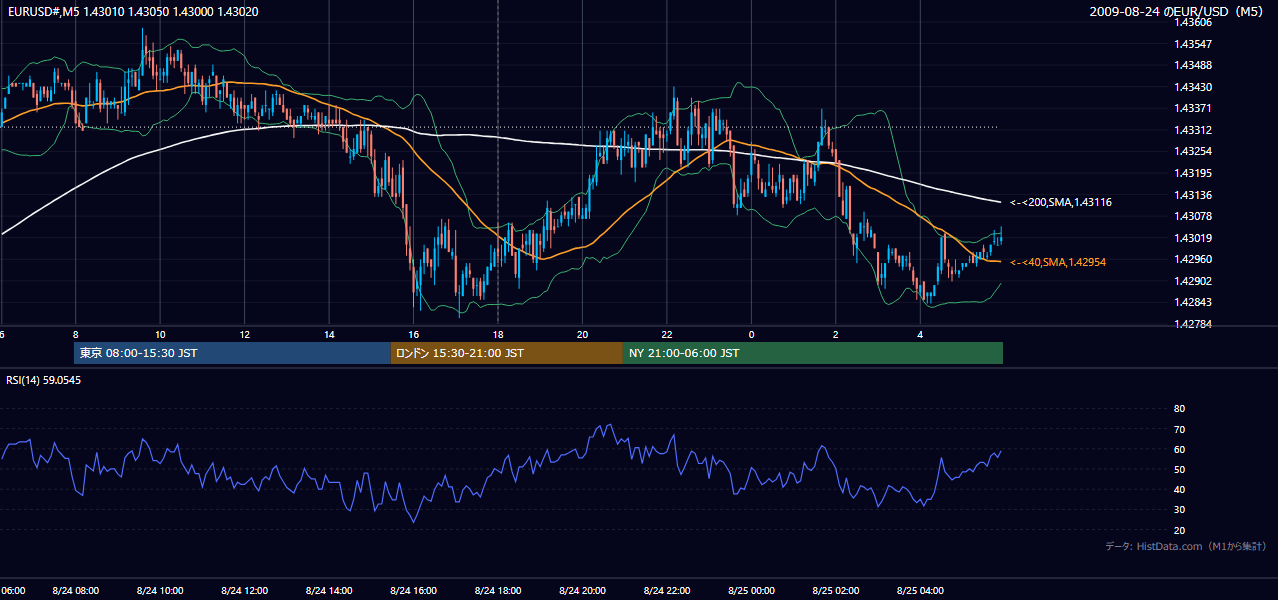This screenshot has height=600, width=1278.
Task: Click the RSI(14) 59.0545 indicator label
Action: 44,380
